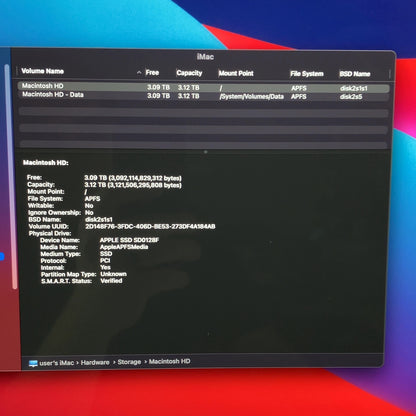The width and height of the screenshot is (416, 416).
Task: Go to Storage in the path bar
Action: pos(129,362)
